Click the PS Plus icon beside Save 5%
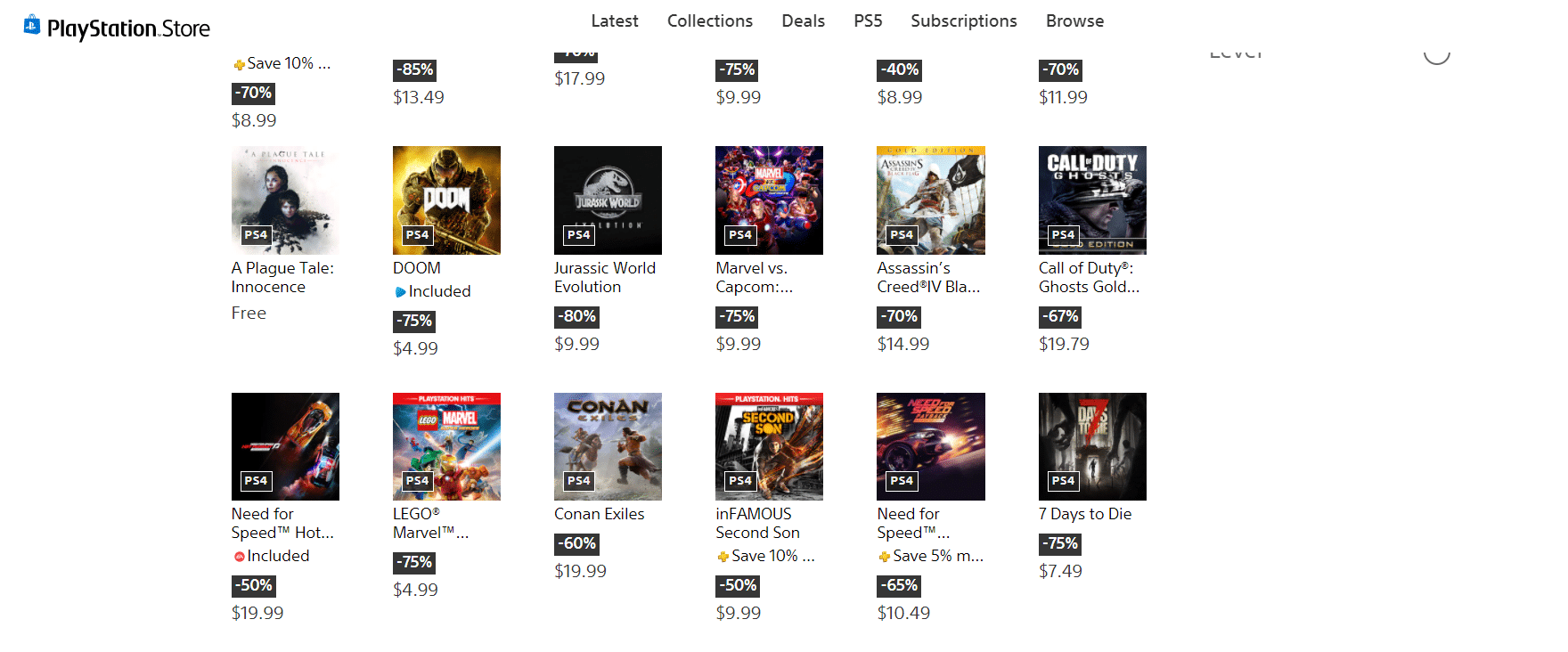The height and width of the screenshot is (652, 1568). (x=884, y=557)
